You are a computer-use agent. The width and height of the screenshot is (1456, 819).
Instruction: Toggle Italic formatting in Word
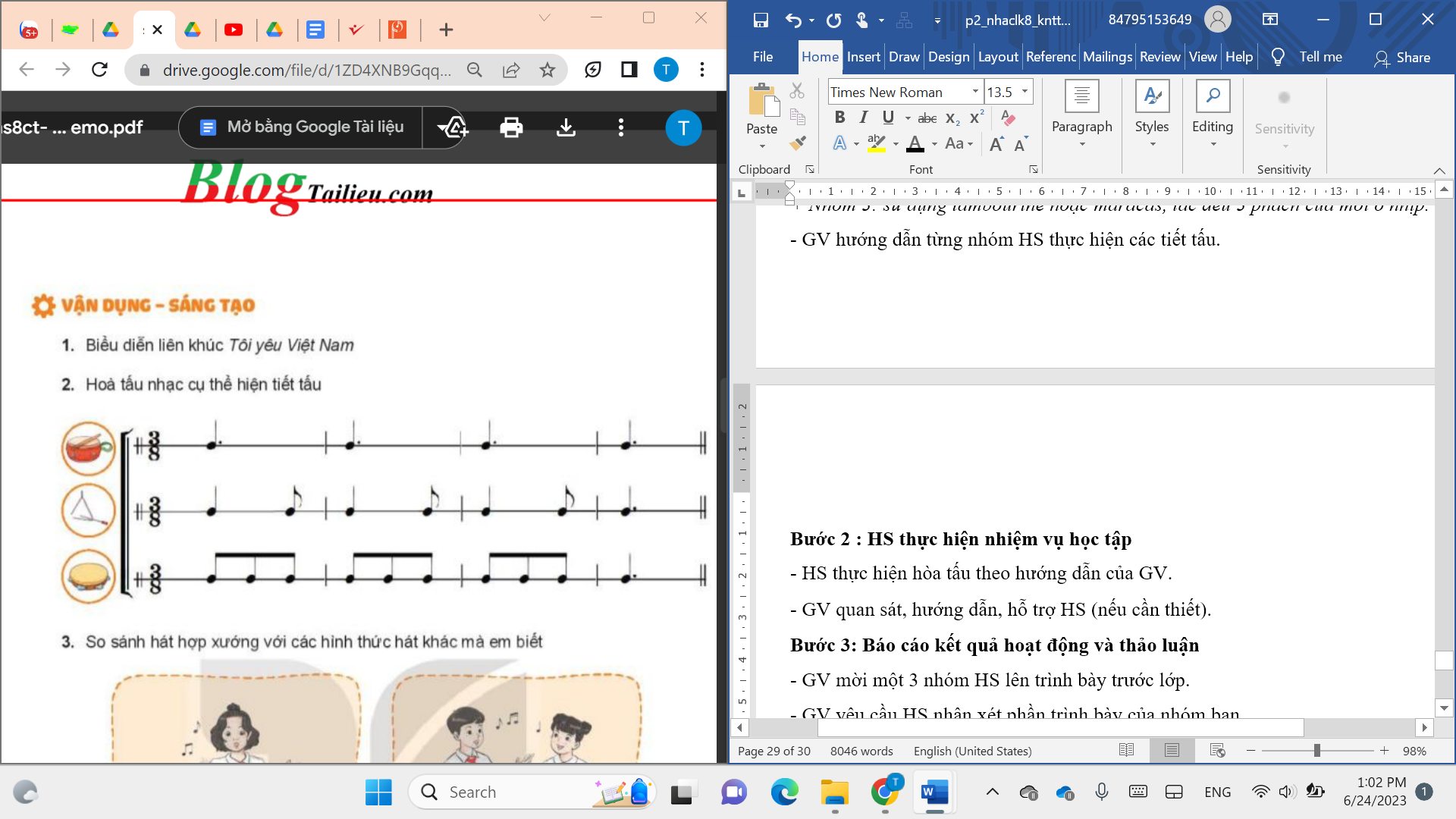coord(863,118)
